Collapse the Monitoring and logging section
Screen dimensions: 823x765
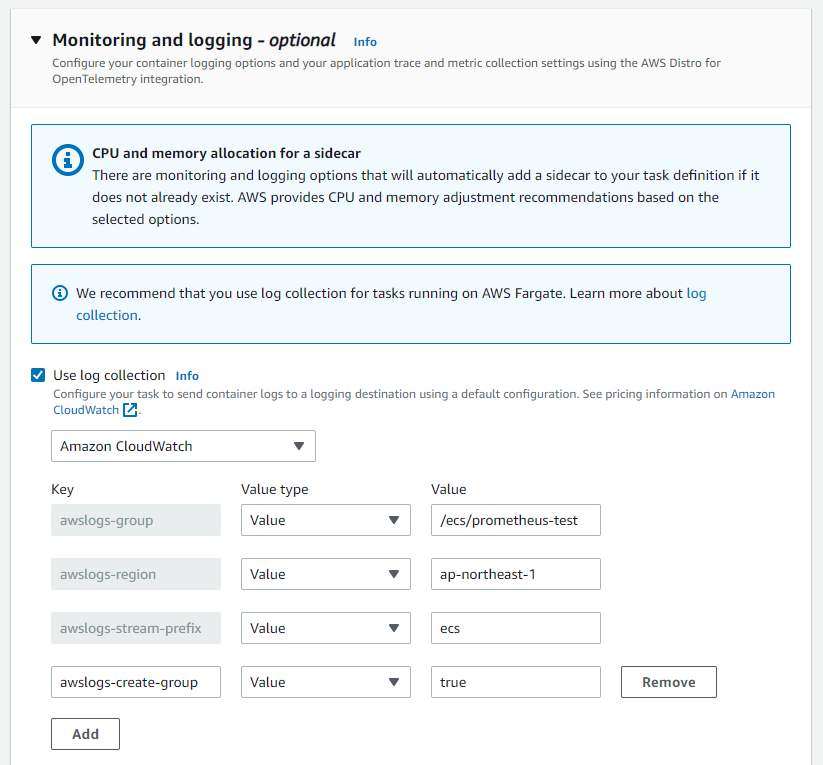pyautogui.click(x=37, y=41)
